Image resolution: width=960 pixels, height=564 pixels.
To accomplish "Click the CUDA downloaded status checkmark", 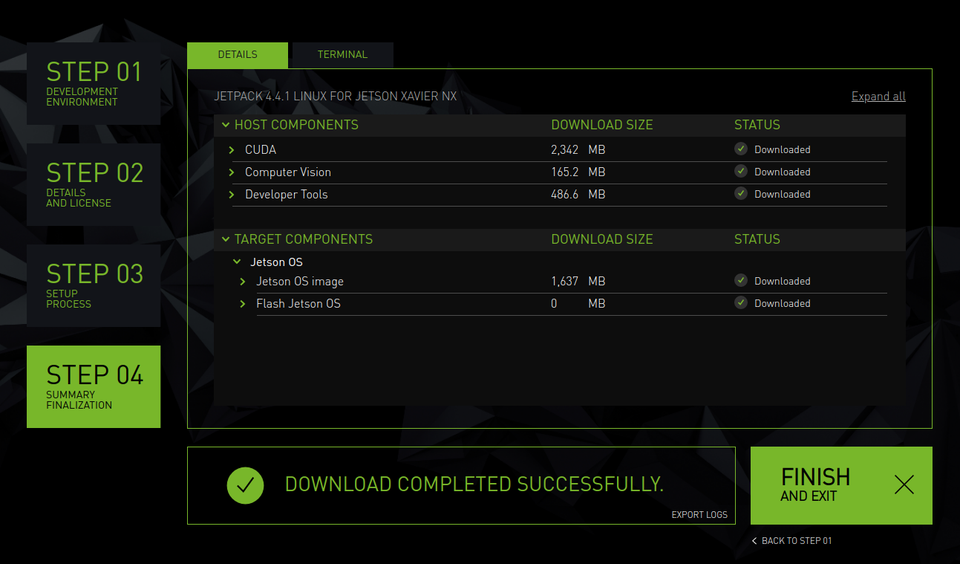I will pos(741,149).
